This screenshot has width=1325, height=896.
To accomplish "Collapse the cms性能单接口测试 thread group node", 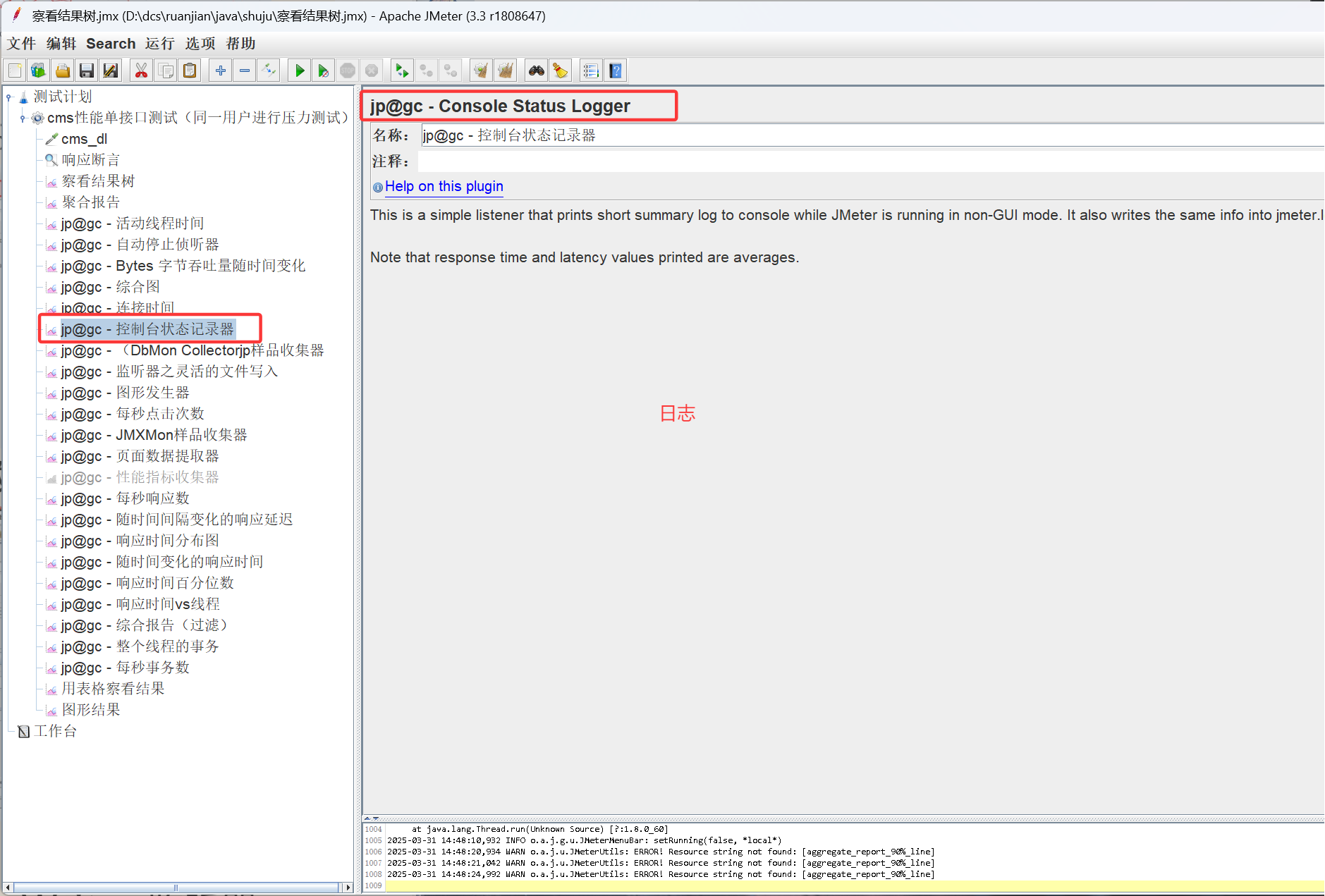I will (23, 118).
